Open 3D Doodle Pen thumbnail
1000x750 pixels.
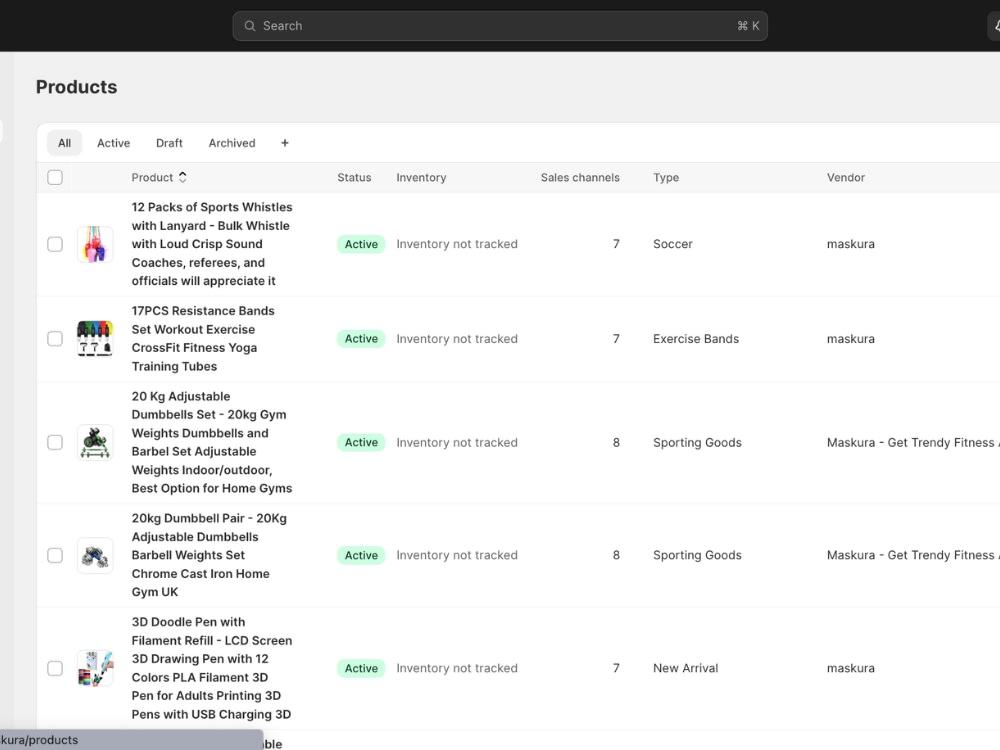coord(95,668)
